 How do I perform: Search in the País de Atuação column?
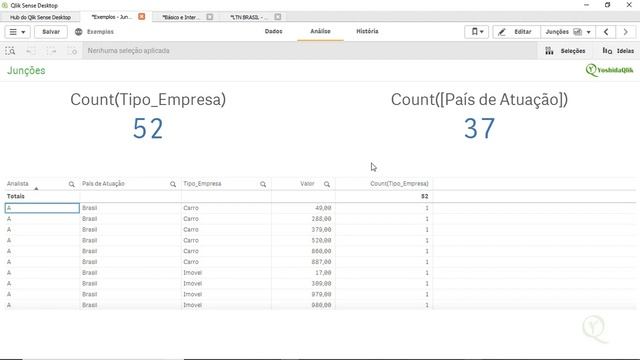pyautogui.click(x=173, y=184)
